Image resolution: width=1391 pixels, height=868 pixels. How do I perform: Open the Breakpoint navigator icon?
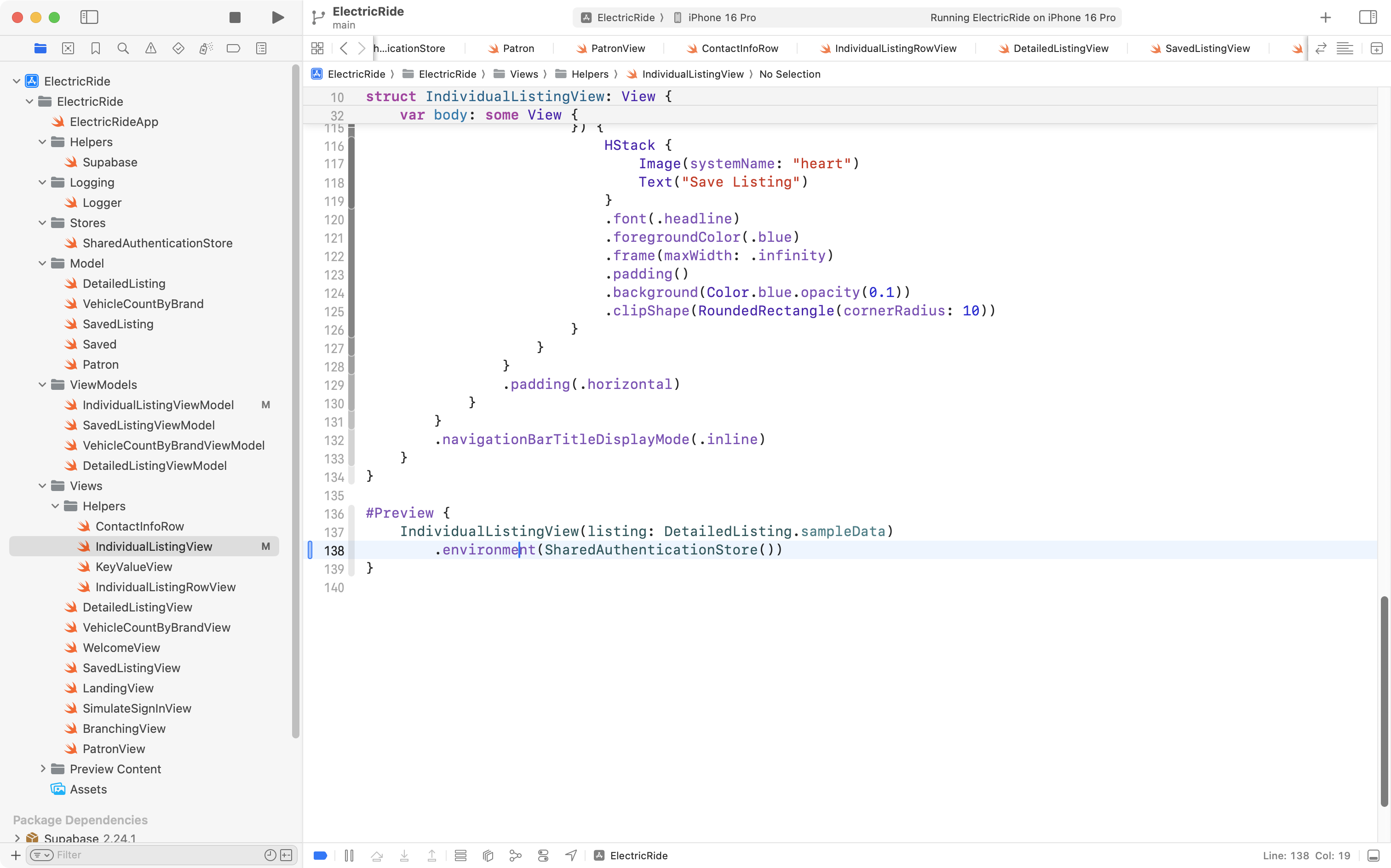pos(233,48)
